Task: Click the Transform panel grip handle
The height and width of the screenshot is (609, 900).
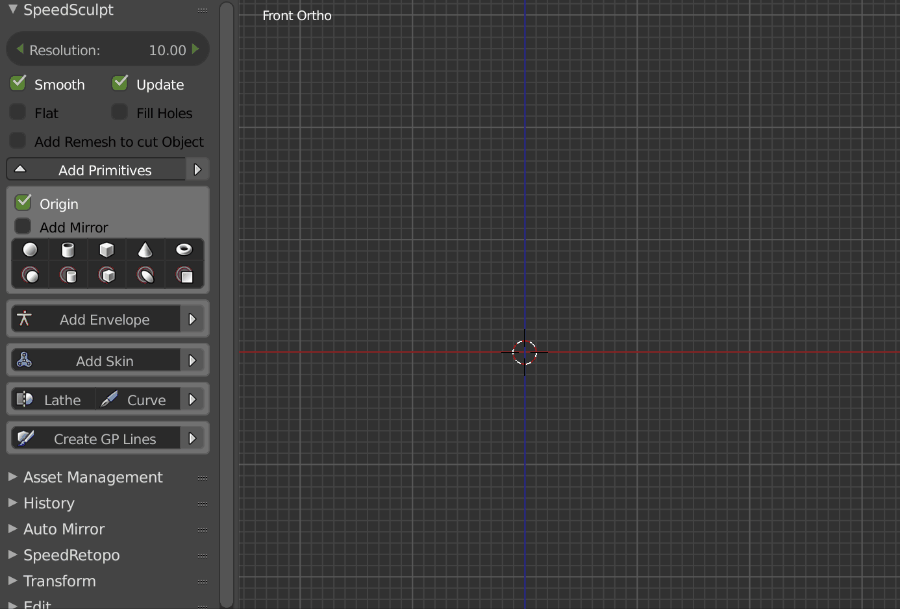Action: point(202,581)
